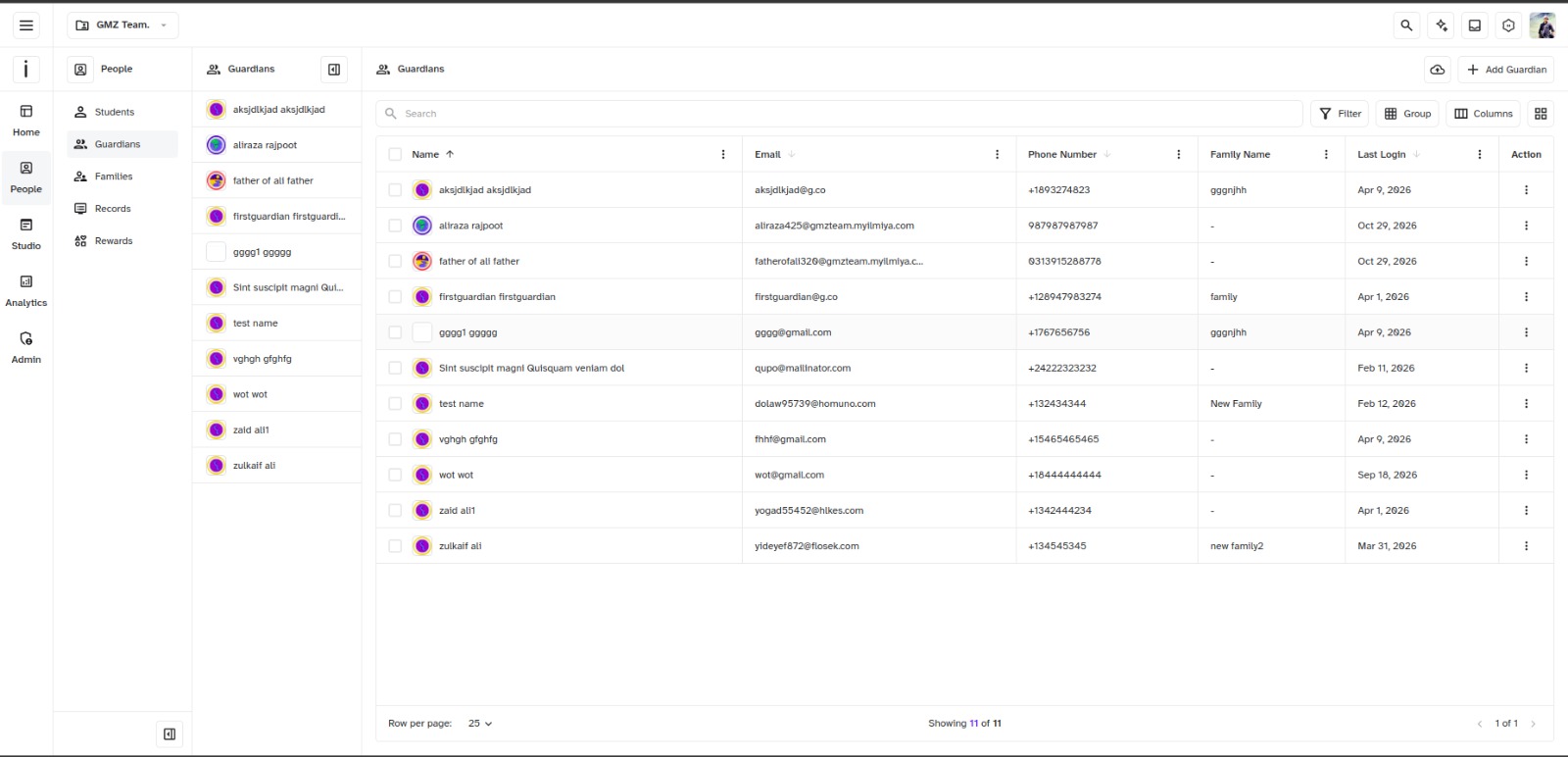This screenshot has width=1568, height=757.
Task: Switch to grid view layout icon
Action: 1541,114
